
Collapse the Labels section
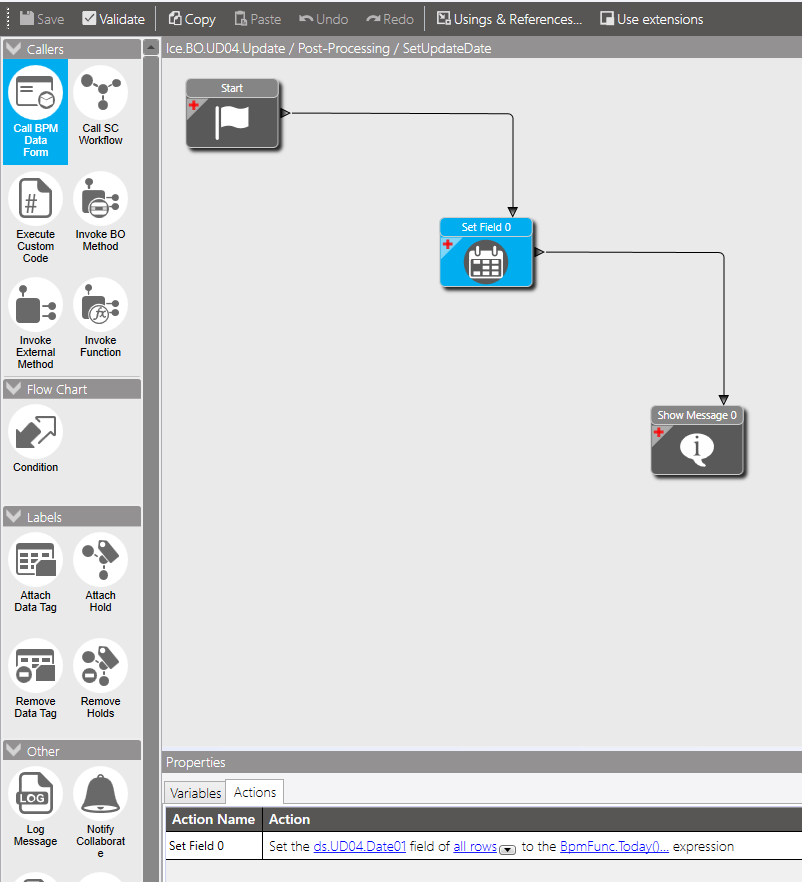tap(13, 516)
